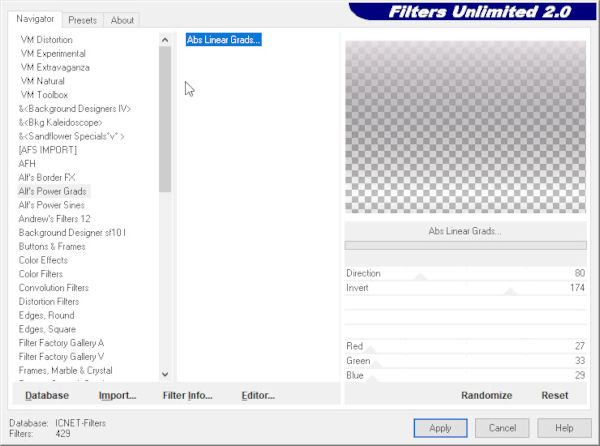Image resolution: width=600 pixels, height=446 pixels.
Task: Select Alf's Power Grads category
Action: tap(52, 191)
